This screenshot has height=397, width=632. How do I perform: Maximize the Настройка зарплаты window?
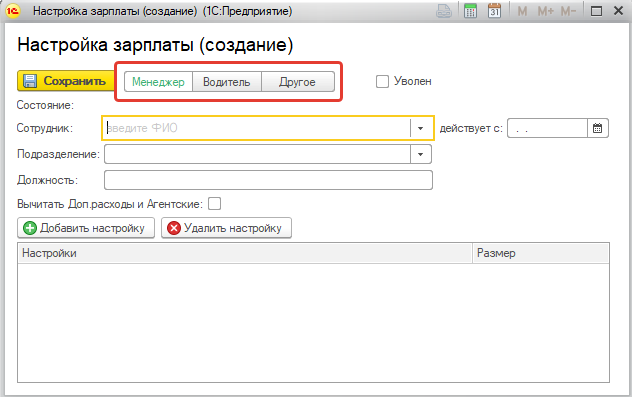coord(596,11)
